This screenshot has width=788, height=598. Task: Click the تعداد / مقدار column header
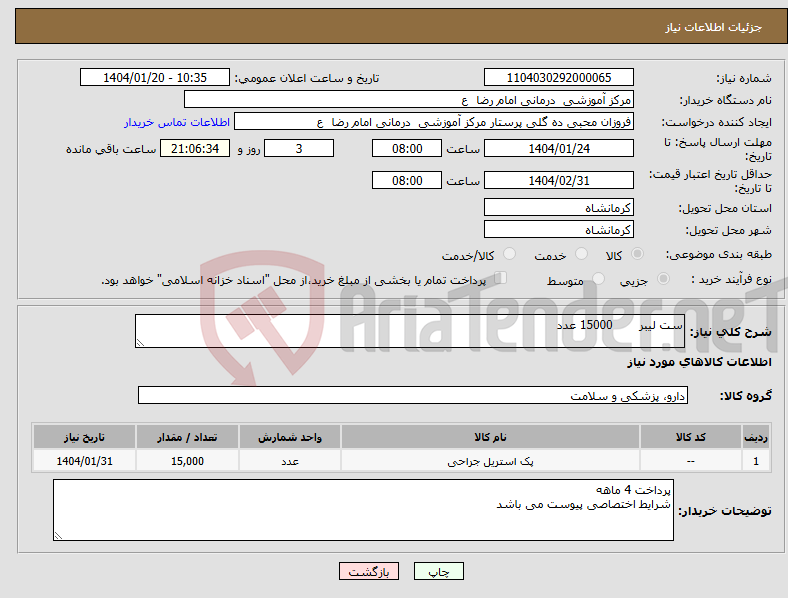(187, 437)
